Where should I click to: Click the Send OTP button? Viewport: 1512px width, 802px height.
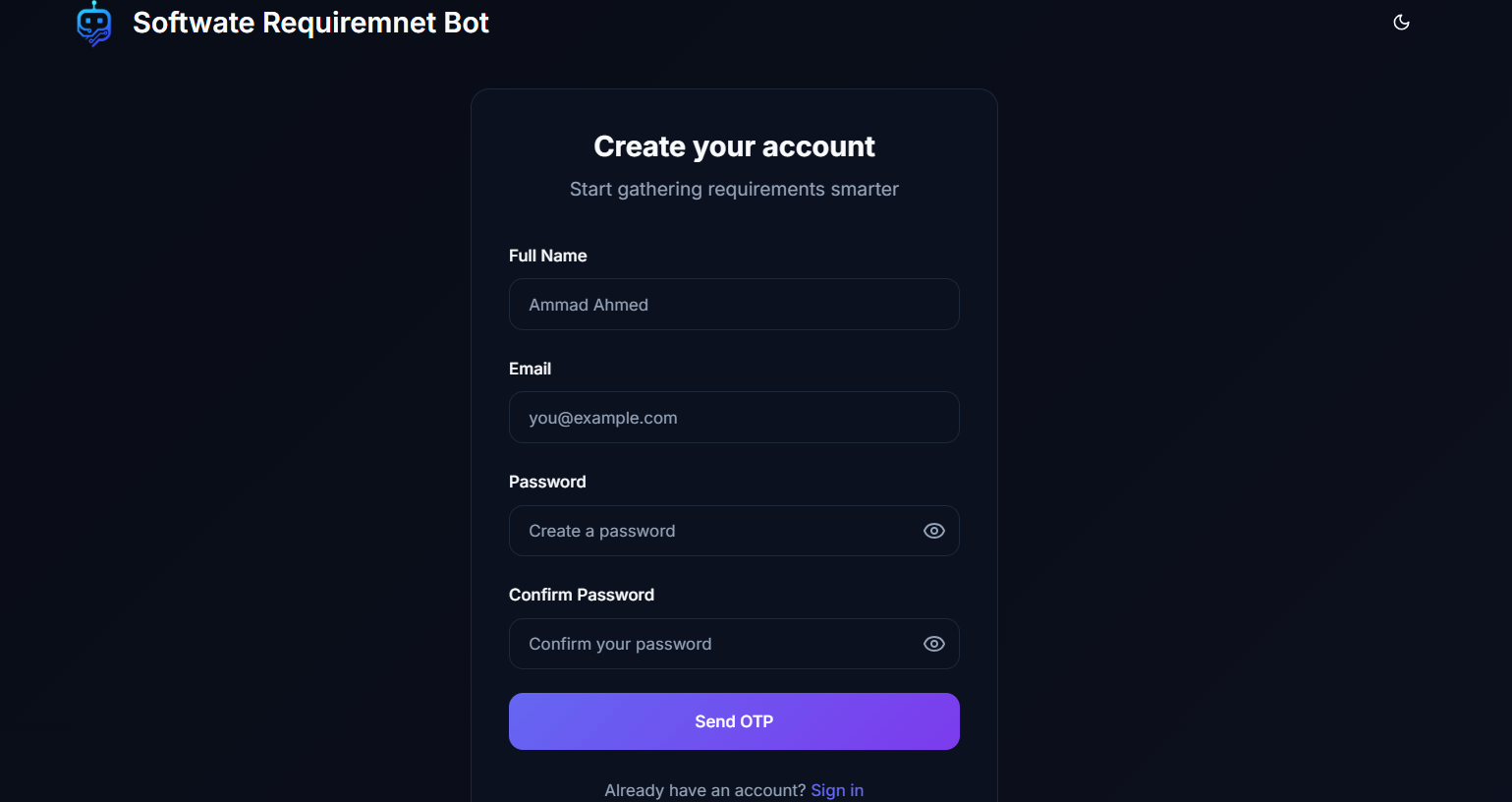point(734,720)
